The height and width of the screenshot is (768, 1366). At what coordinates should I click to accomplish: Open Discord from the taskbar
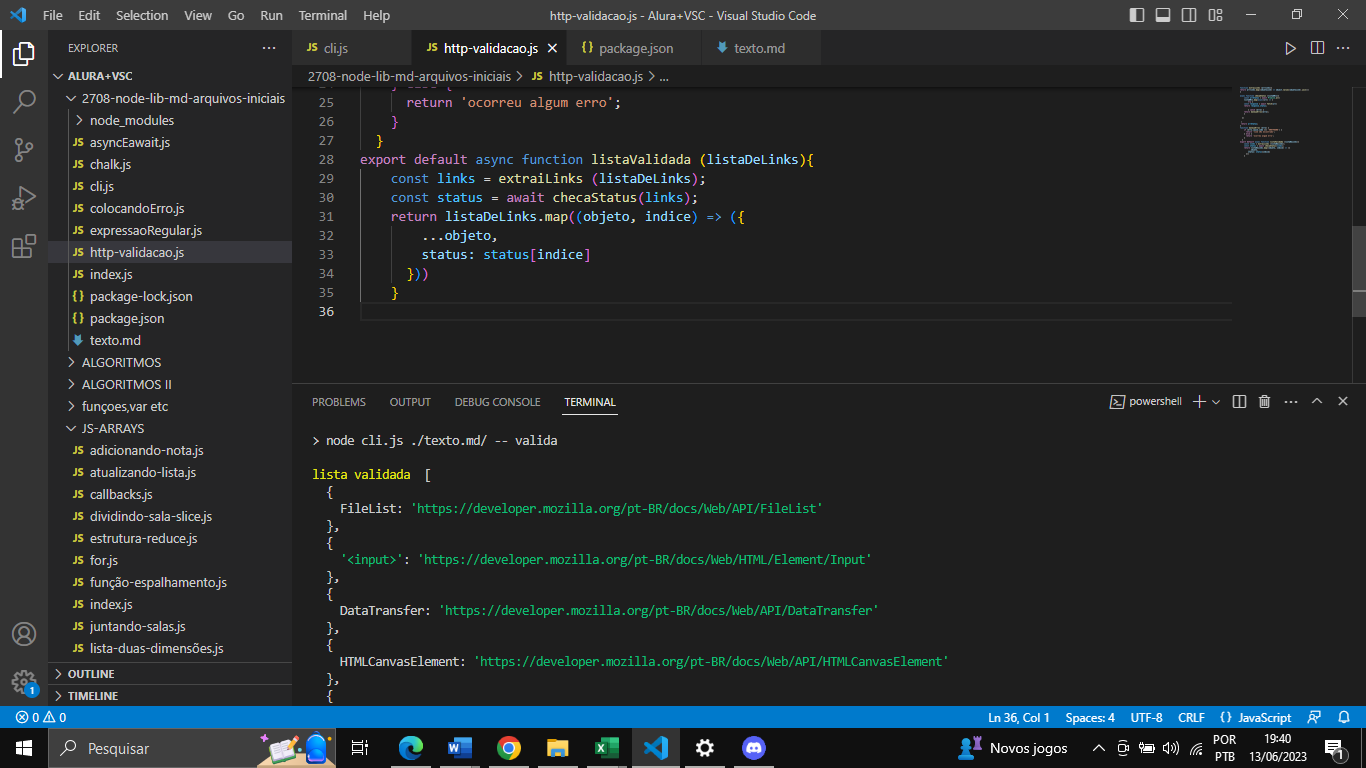(753, 748)
